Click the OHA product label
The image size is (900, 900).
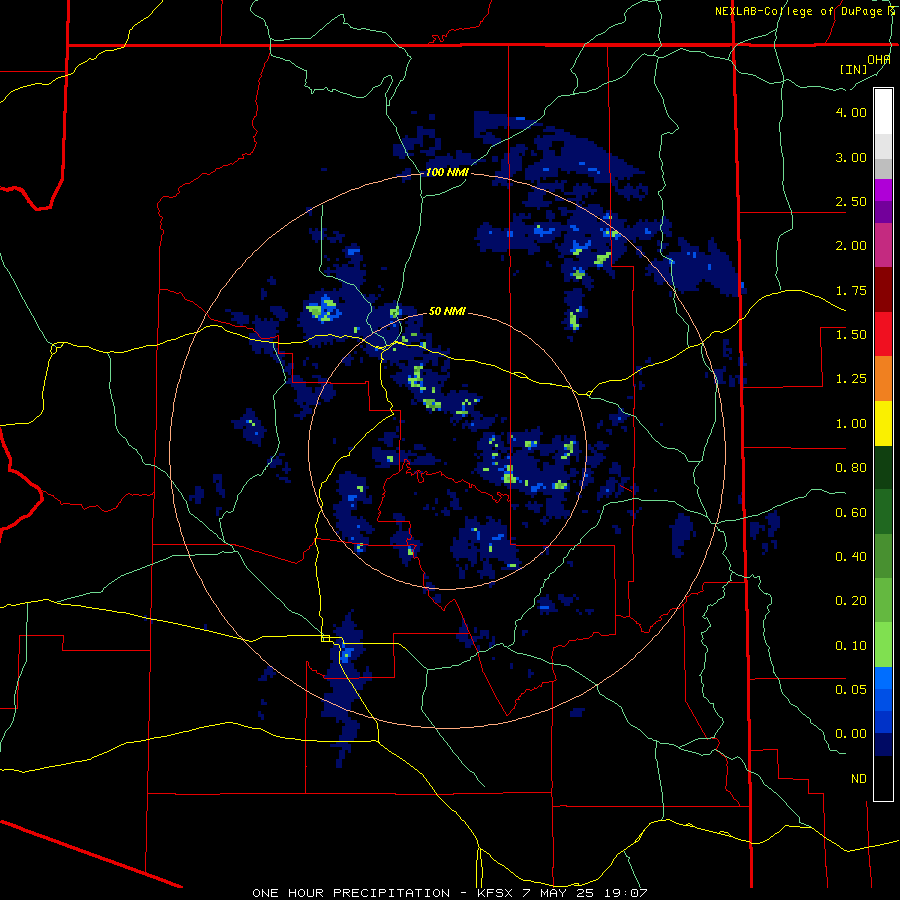click(x=879, y=59)
